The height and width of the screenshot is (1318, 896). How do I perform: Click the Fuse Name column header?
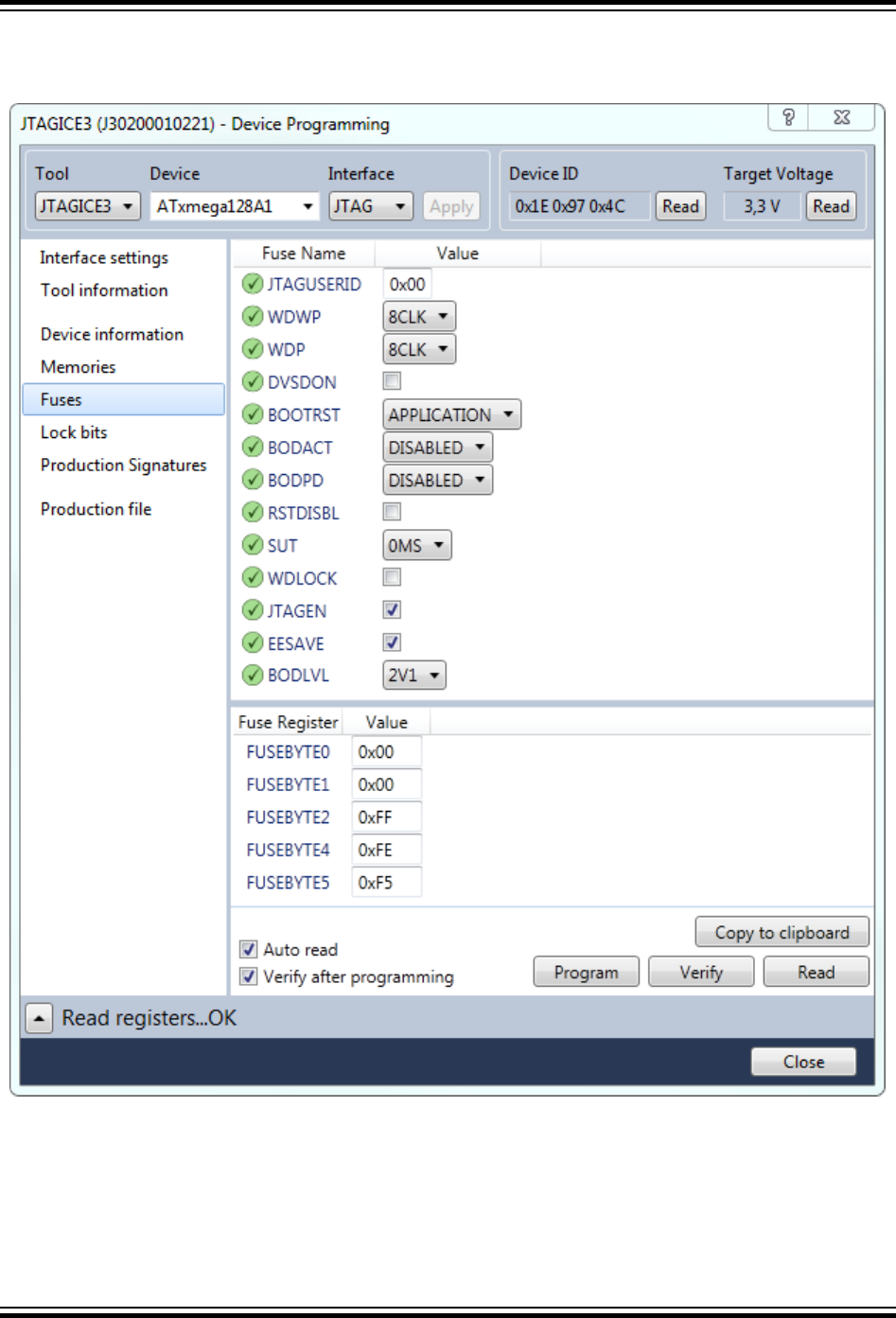(304, 254)
